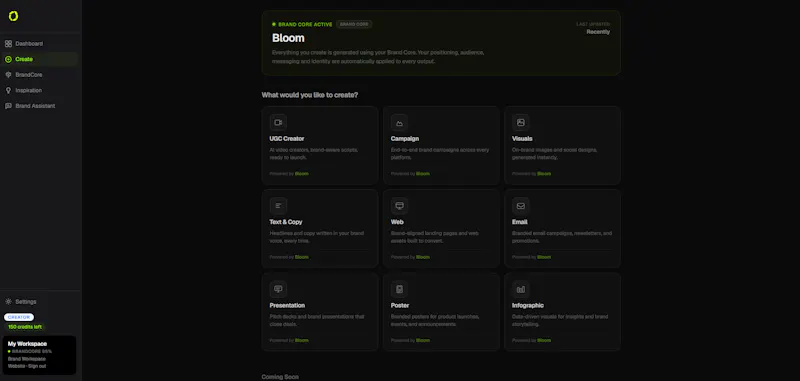Click Powered by Bloom in the Infographic card
This screenshot has height=381, width=800.
[532, 341]
